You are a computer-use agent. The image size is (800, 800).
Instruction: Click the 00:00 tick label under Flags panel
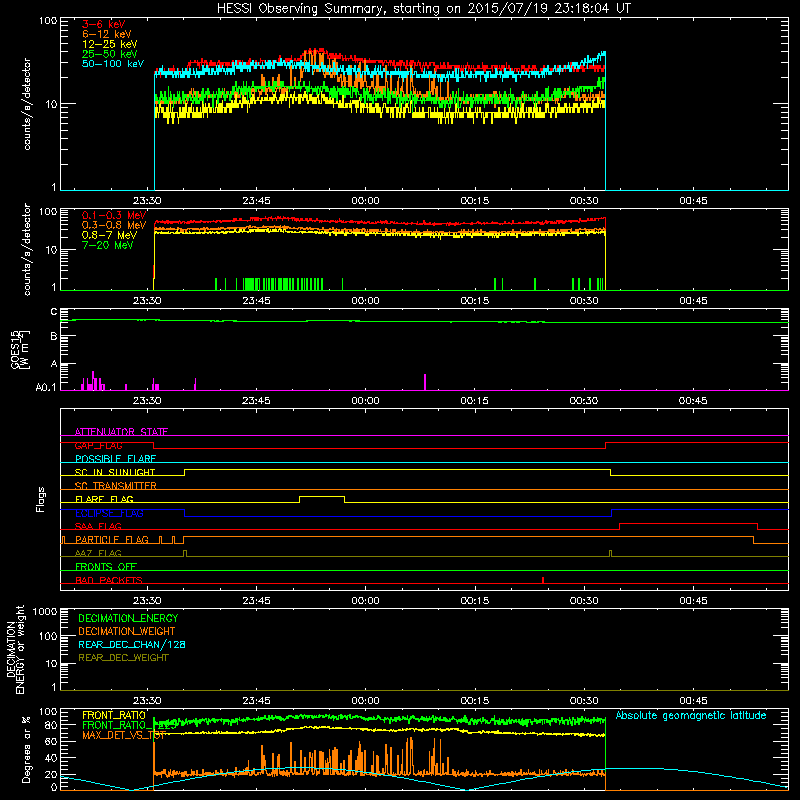pos(365,601)
